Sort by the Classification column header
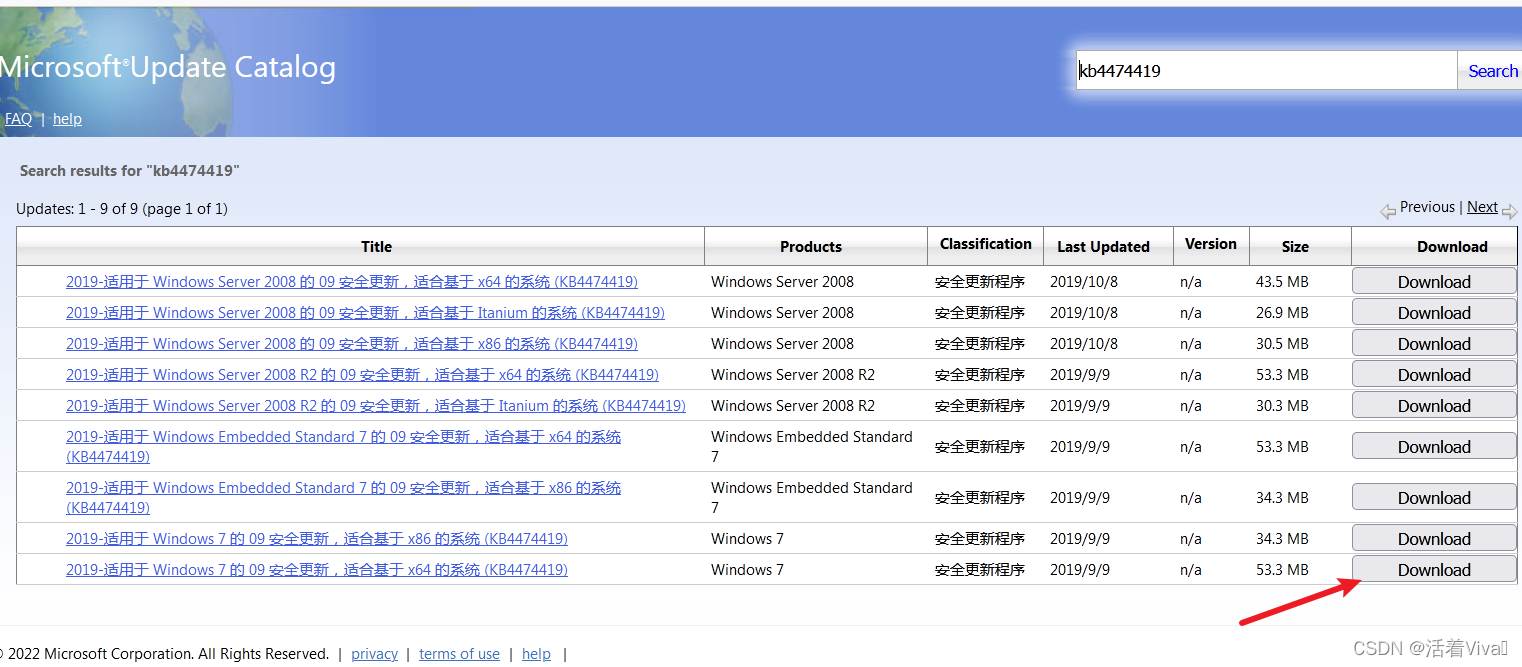The width and height of the screenshot is (1522, 667). click(986, 244)
